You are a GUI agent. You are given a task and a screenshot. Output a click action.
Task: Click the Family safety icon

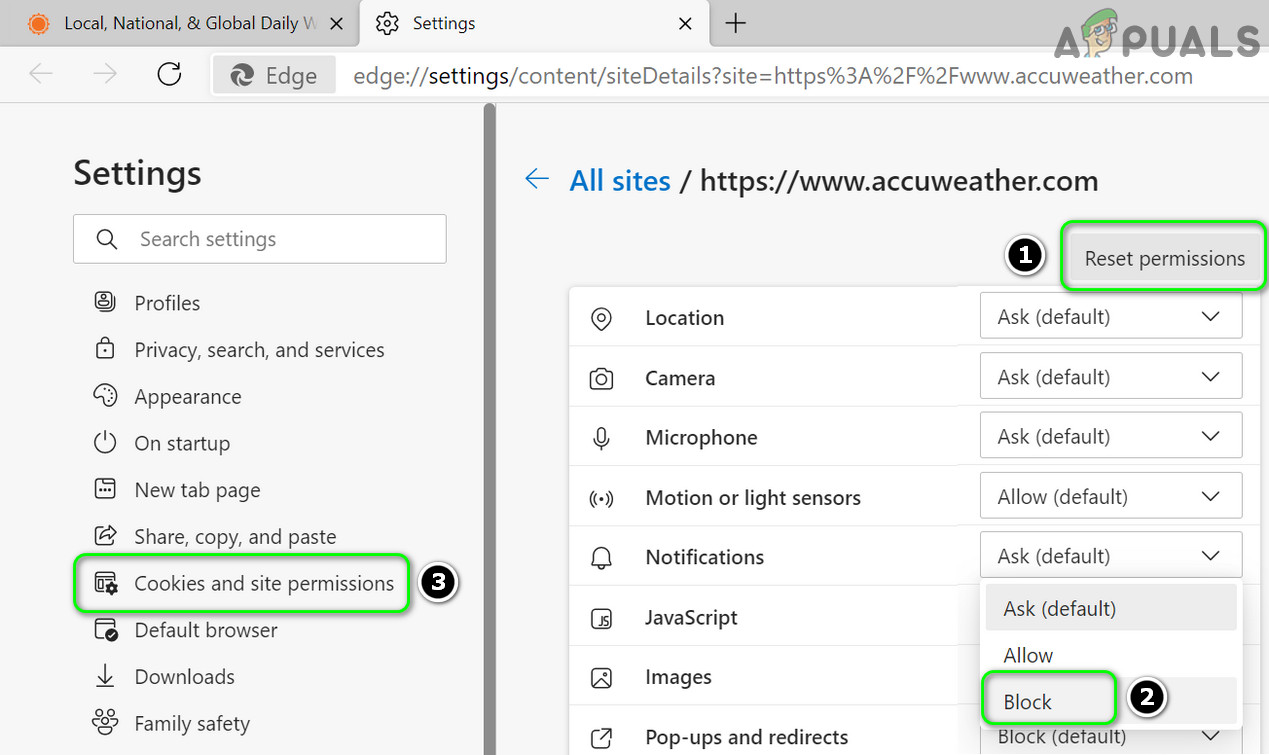[x=105, y=723]
